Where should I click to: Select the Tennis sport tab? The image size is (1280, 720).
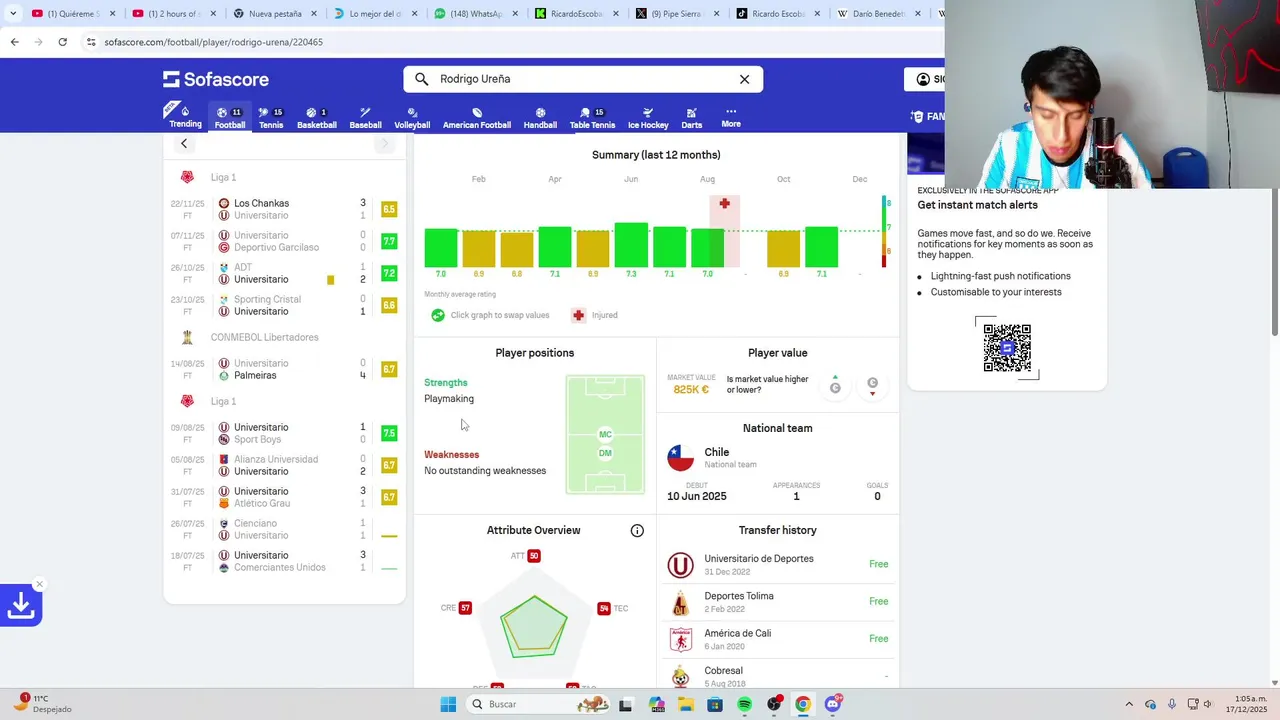coord(271,118)
